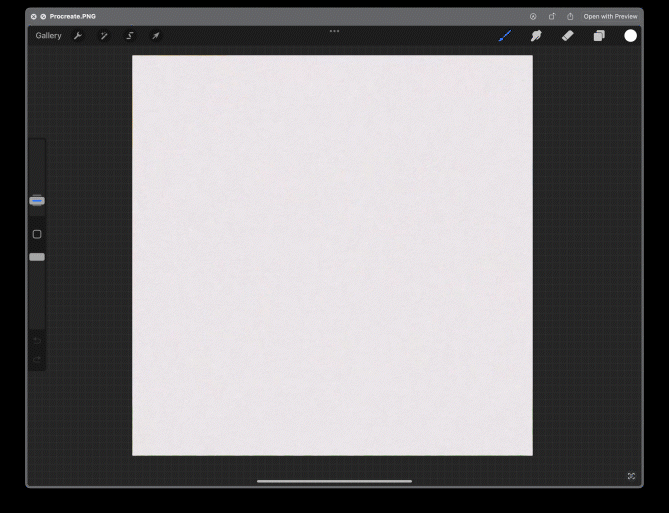Click the Markup icon in Quick Look title bar
The image size is (669, 513).
(x=533, y=17)
